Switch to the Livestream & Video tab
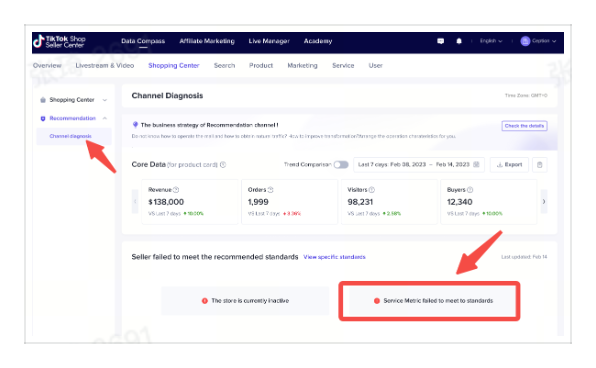 (x=105, y=65)
